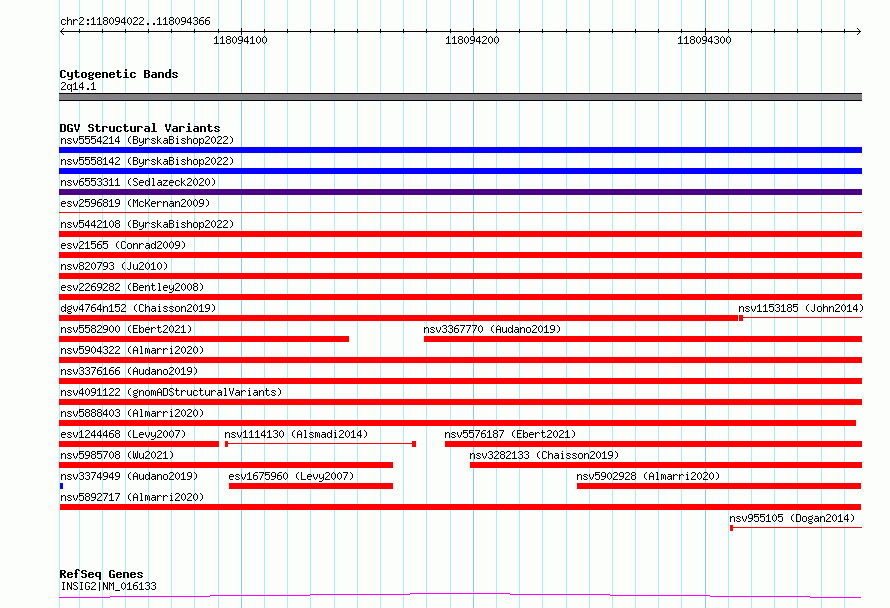
Task: Open esv1675960 (Levy2007) variant label
Action: point(291,476)
